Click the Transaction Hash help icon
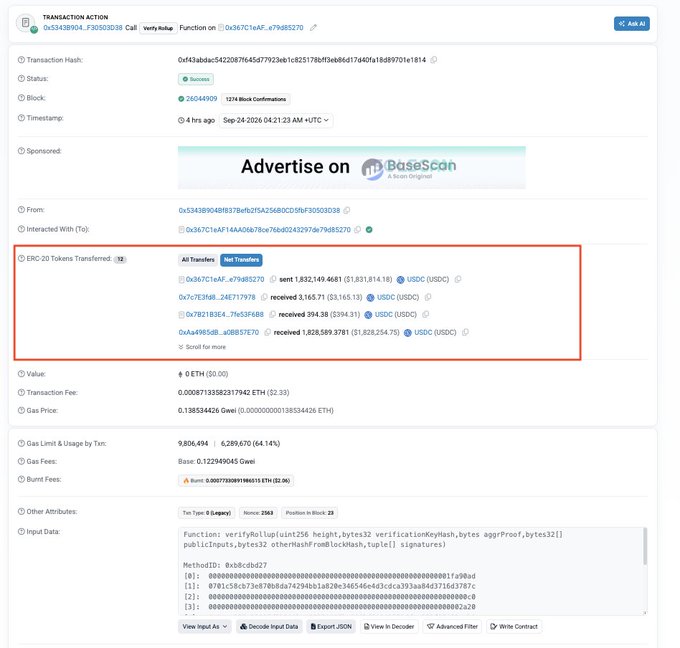 point(21,60)
